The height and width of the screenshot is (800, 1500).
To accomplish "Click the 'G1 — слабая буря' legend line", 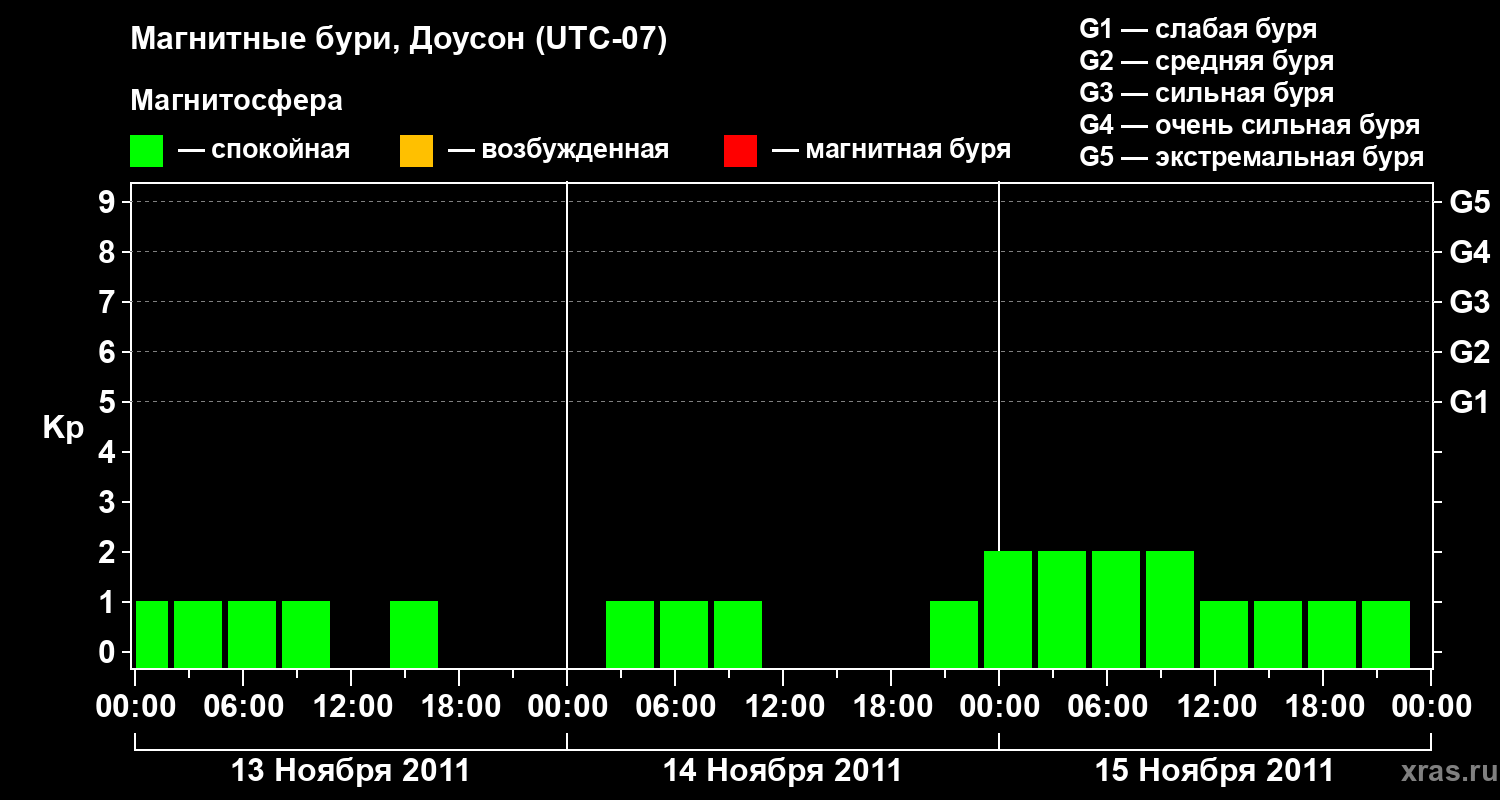I will point(1198,29).
